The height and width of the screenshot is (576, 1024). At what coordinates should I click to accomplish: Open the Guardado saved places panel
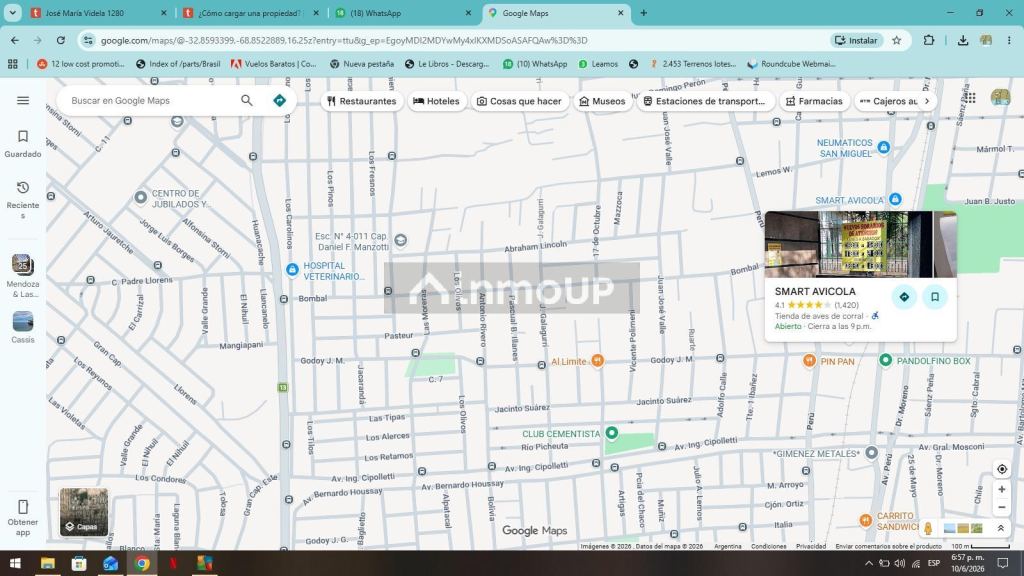pos(23,143)
